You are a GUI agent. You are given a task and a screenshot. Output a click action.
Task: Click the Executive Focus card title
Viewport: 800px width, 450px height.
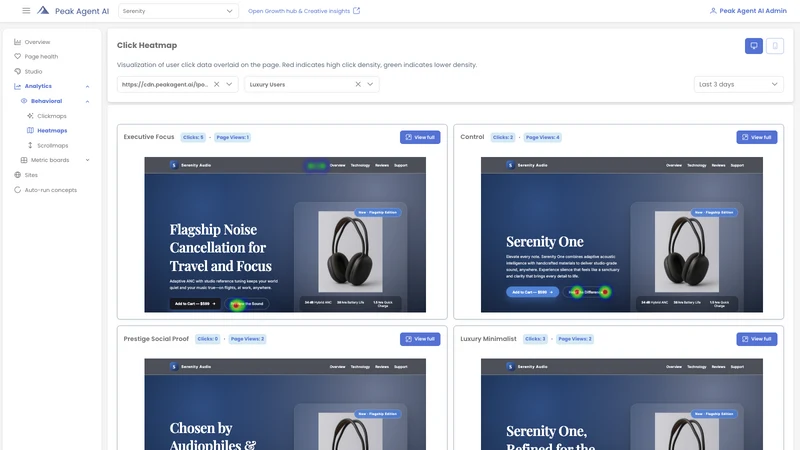coord(149,137)
